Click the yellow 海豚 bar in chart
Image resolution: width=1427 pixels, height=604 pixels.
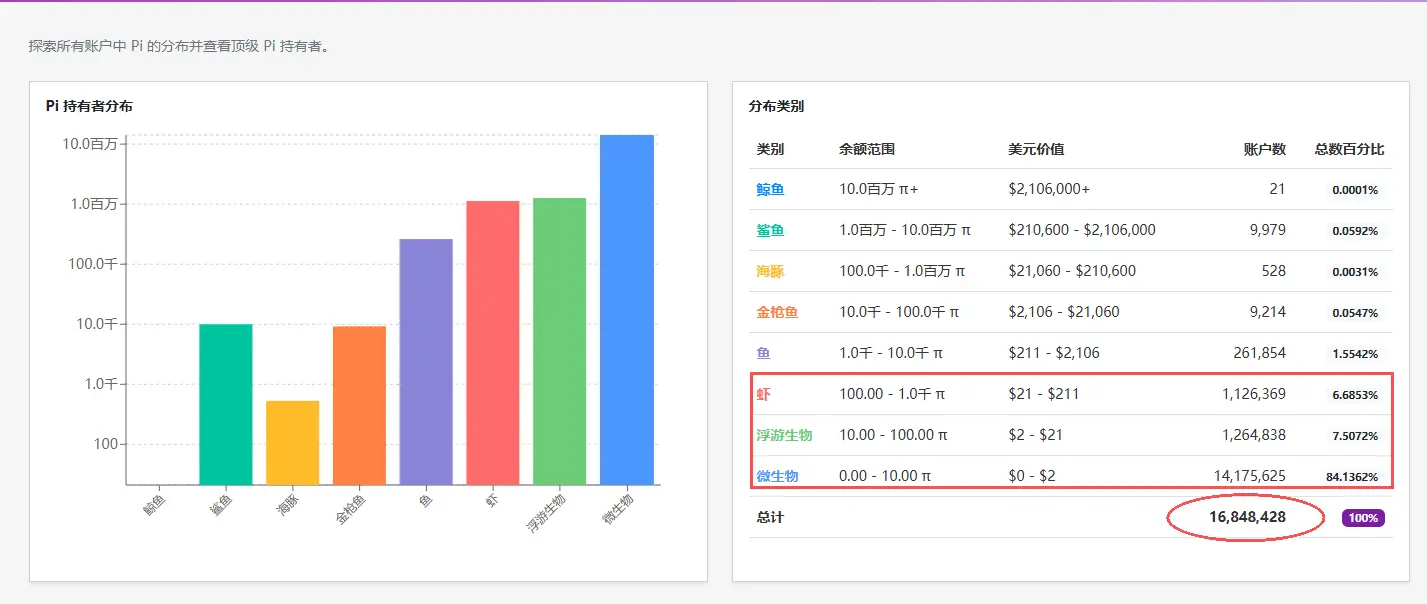tap(292, 443)
